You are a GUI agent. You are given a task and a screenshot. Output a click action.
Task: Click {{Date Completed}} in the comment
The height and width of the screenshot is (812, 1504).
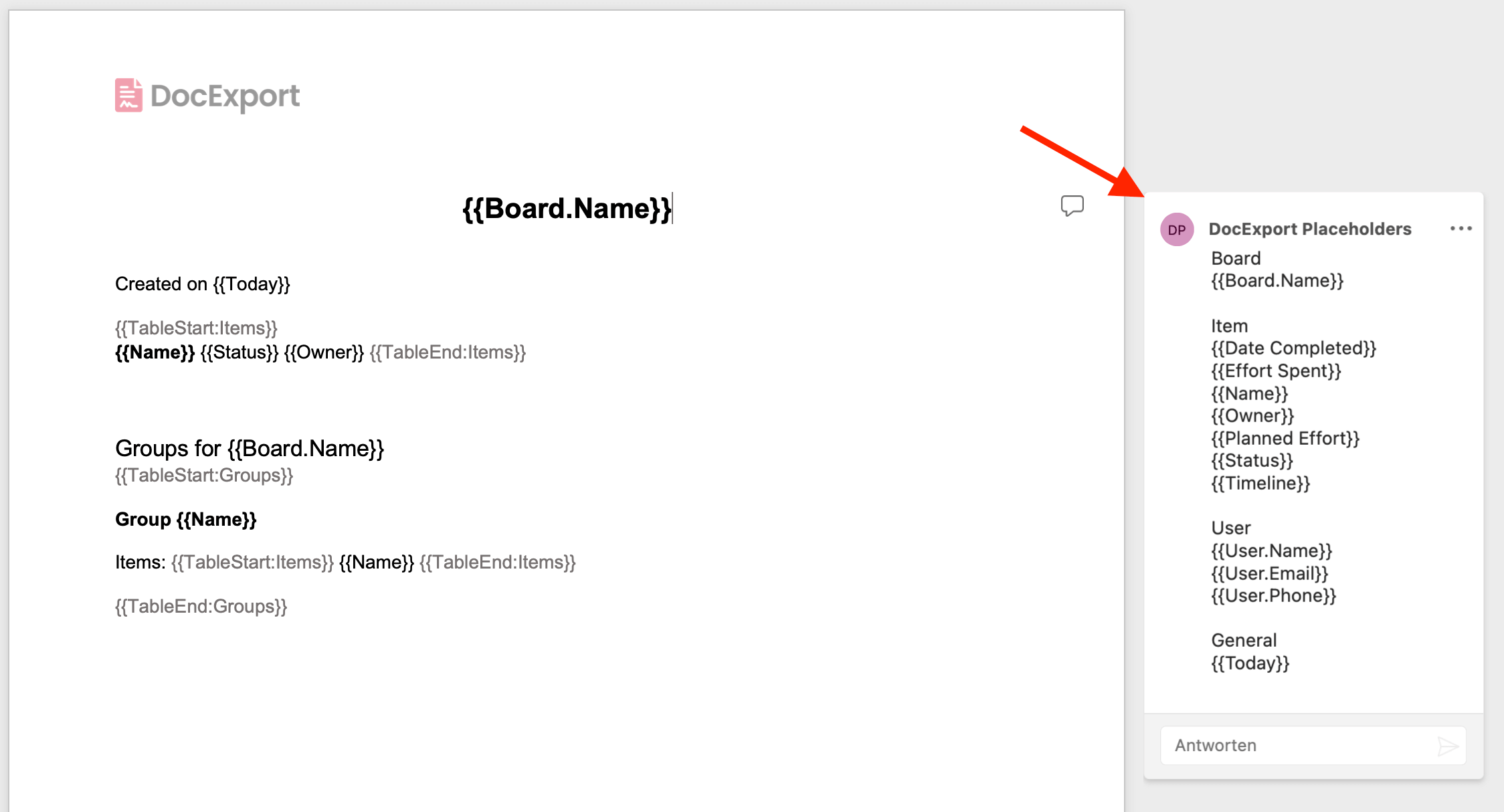click(x=1293, y=348)
